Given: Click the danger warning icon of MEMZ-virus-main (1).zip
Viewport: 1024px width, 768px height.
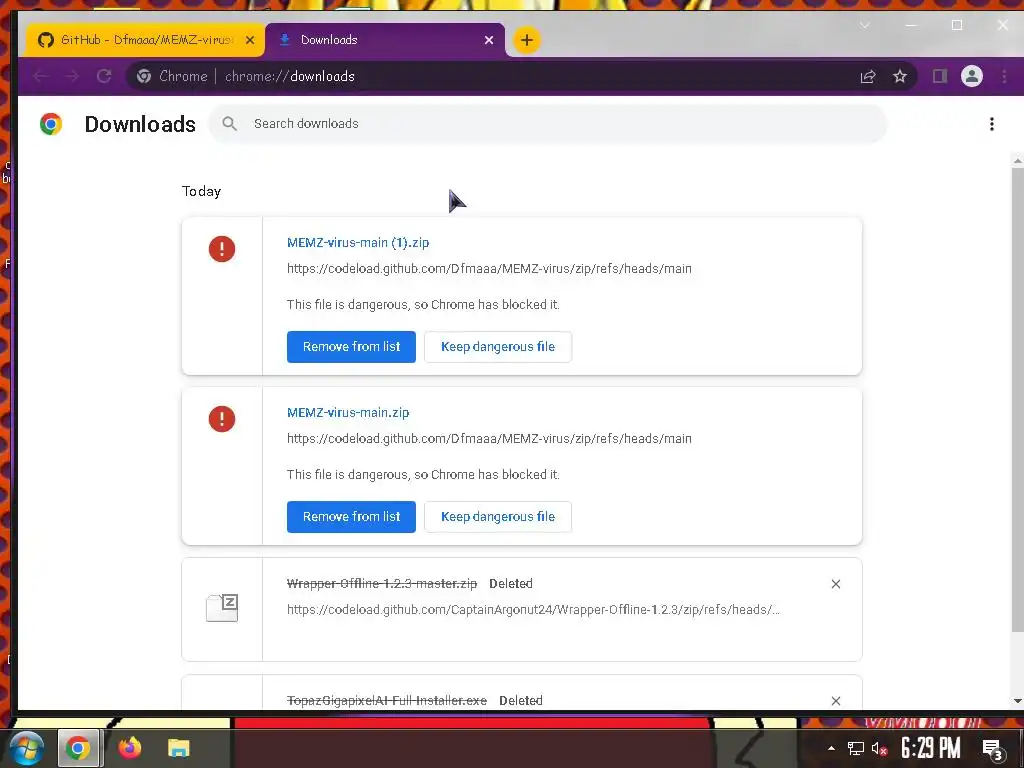Looking at the screenshot, I should 222,249.
